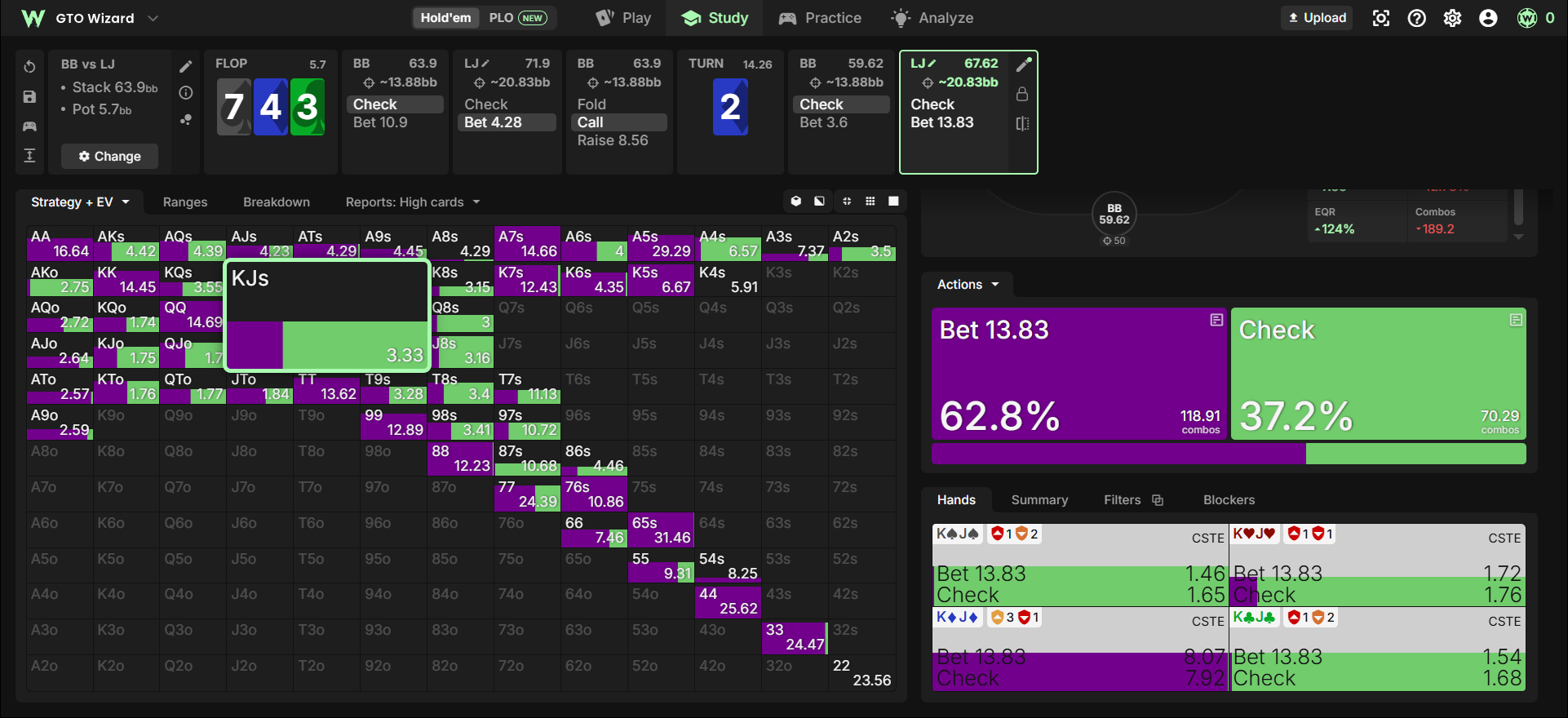Image resolution: width=1568 pixels, height=718 pixels.
Task: Click the cube view icon above the matrix
Action: pyautogui.click(x=796, y=202)
